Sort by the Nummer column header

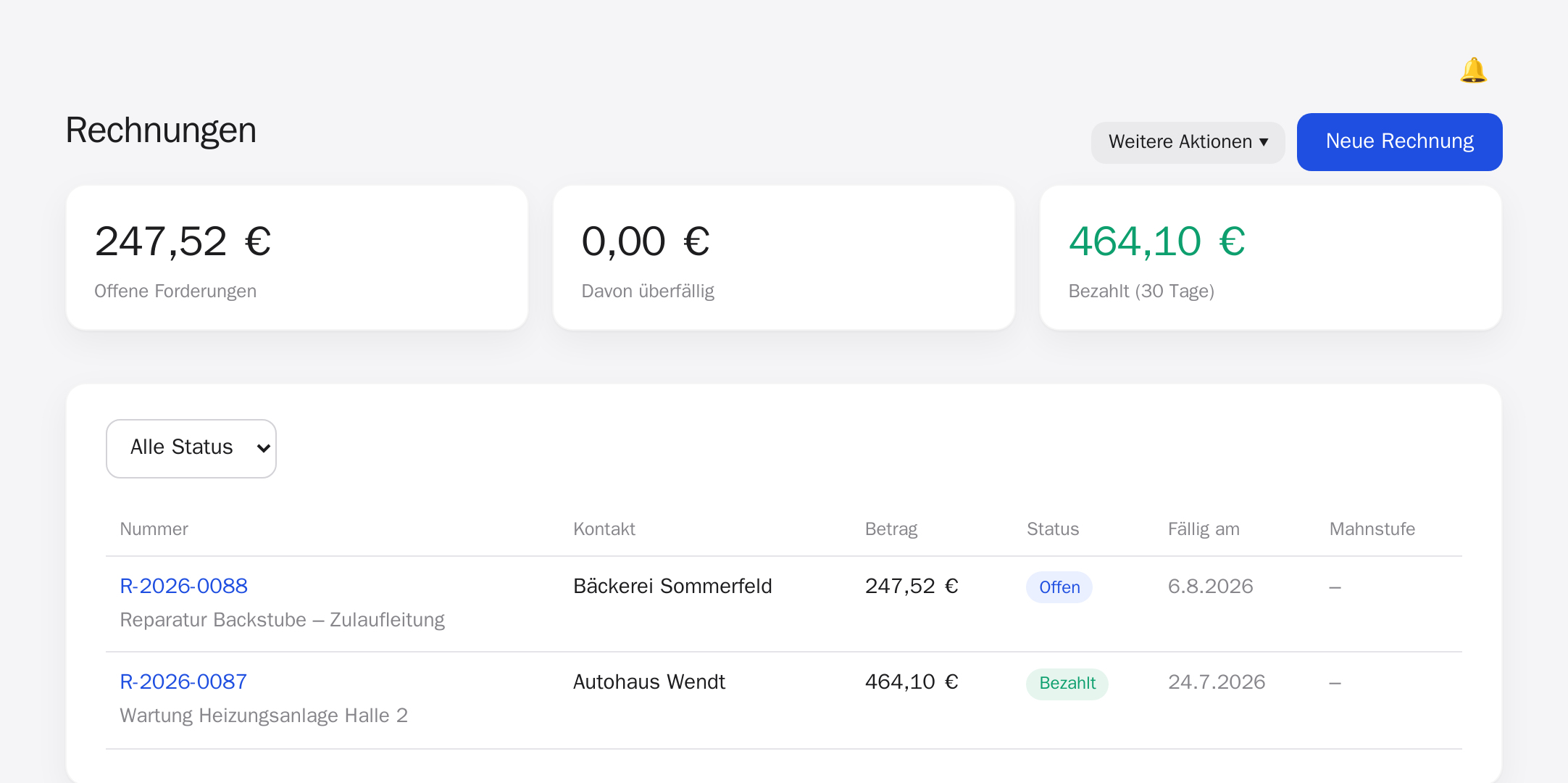pos(154,529)
